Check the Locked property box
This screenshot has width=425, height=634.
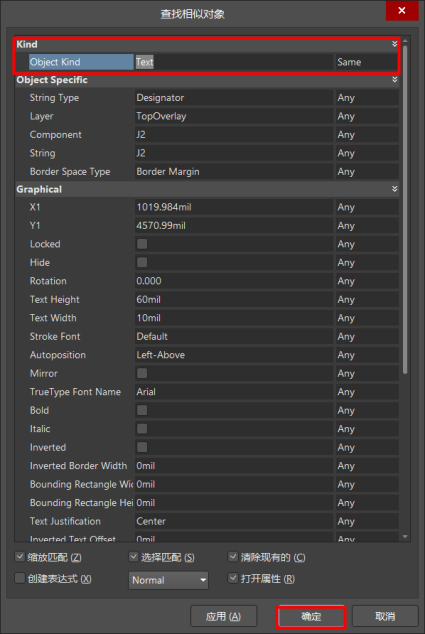pos(142,244)
